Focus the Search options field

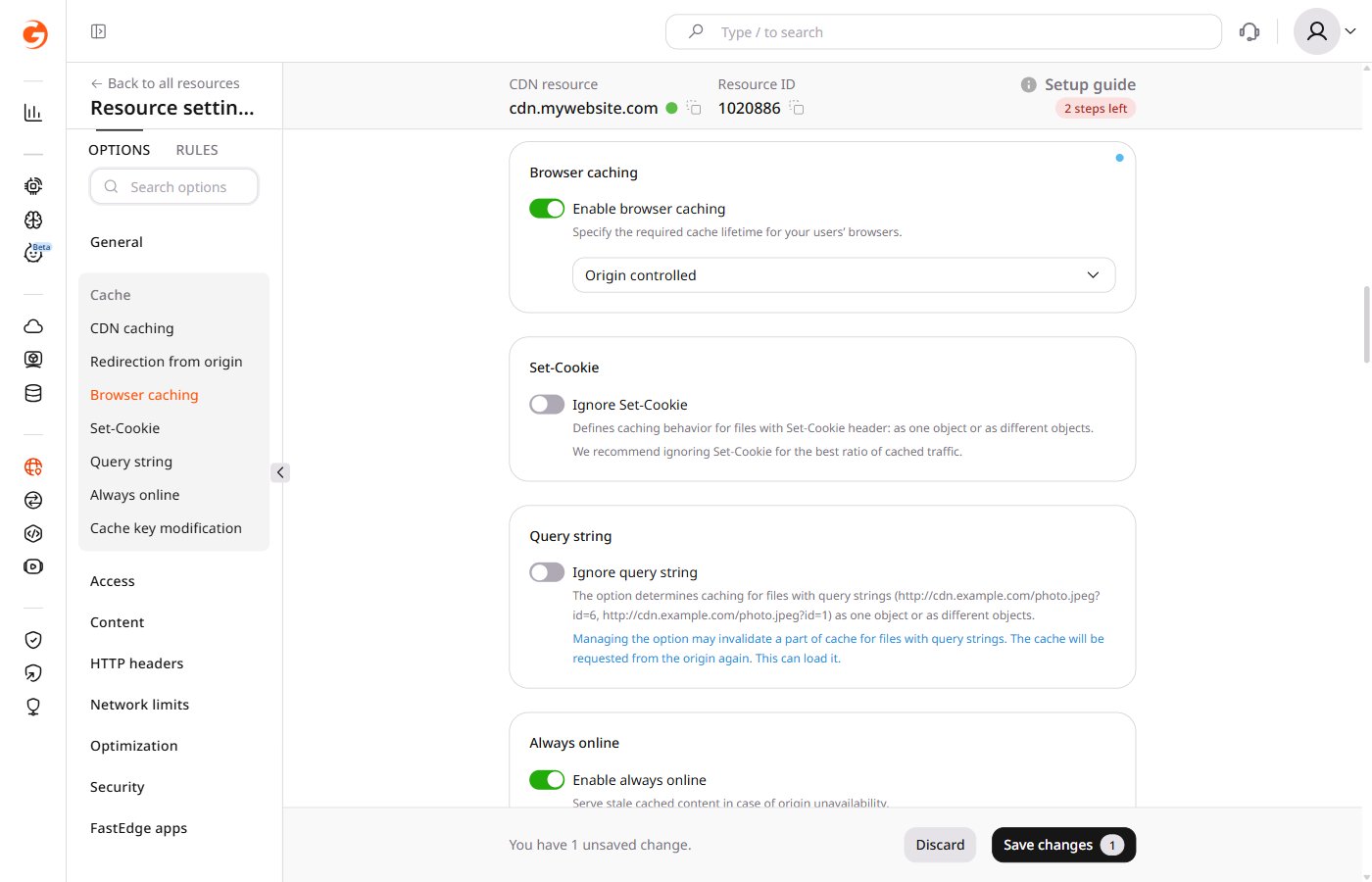pos(173,186)
